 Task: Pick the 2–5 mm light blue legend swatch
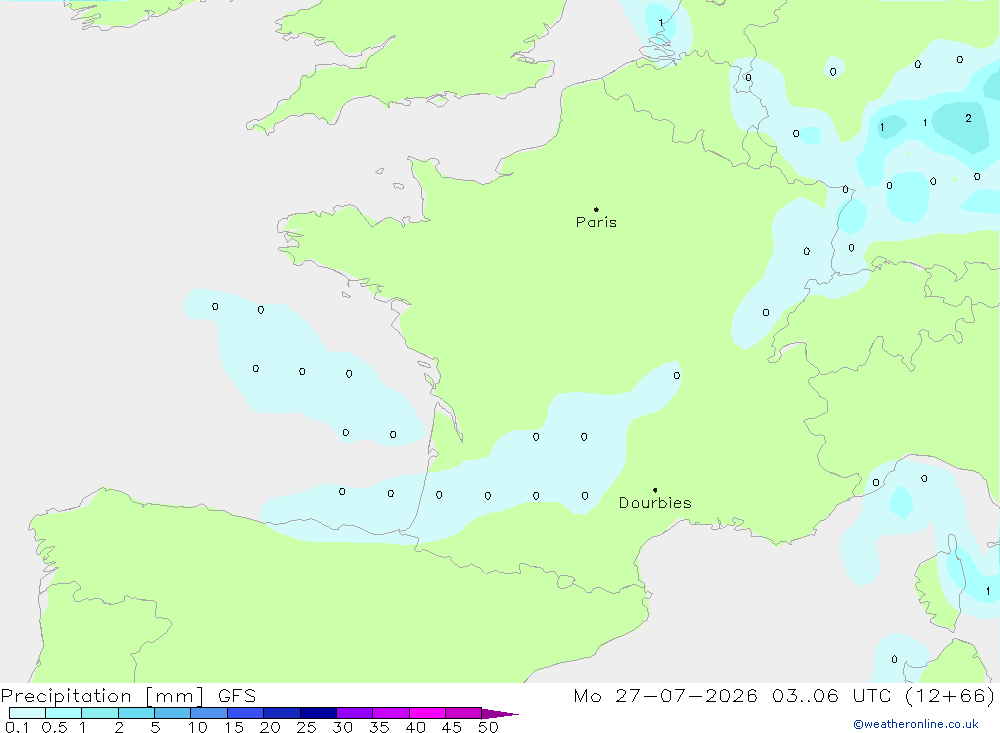(x=136, y=713)
